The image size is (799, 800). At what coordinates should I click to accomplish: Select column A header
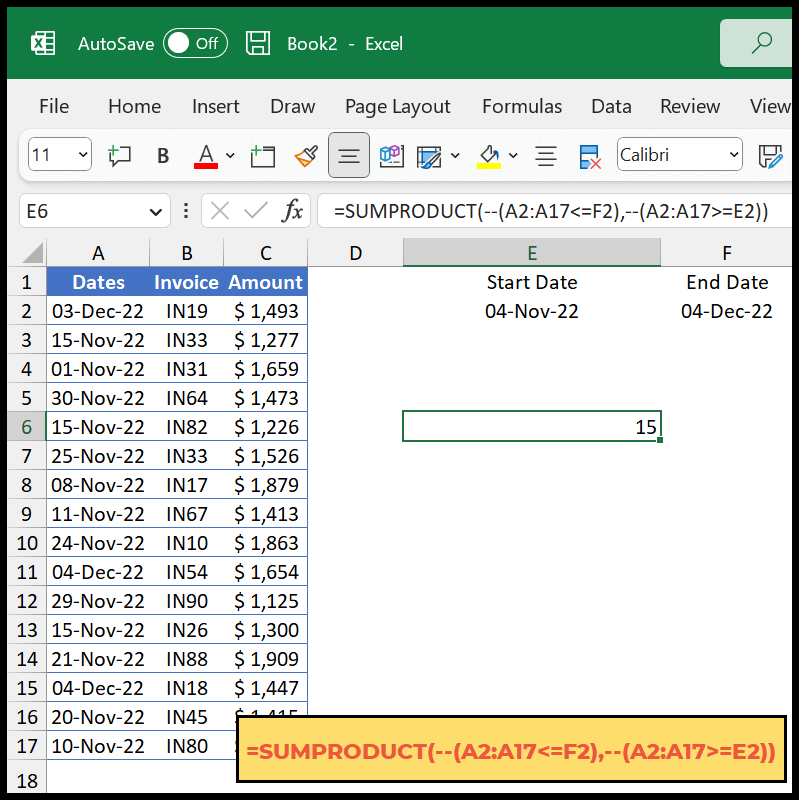98,253
